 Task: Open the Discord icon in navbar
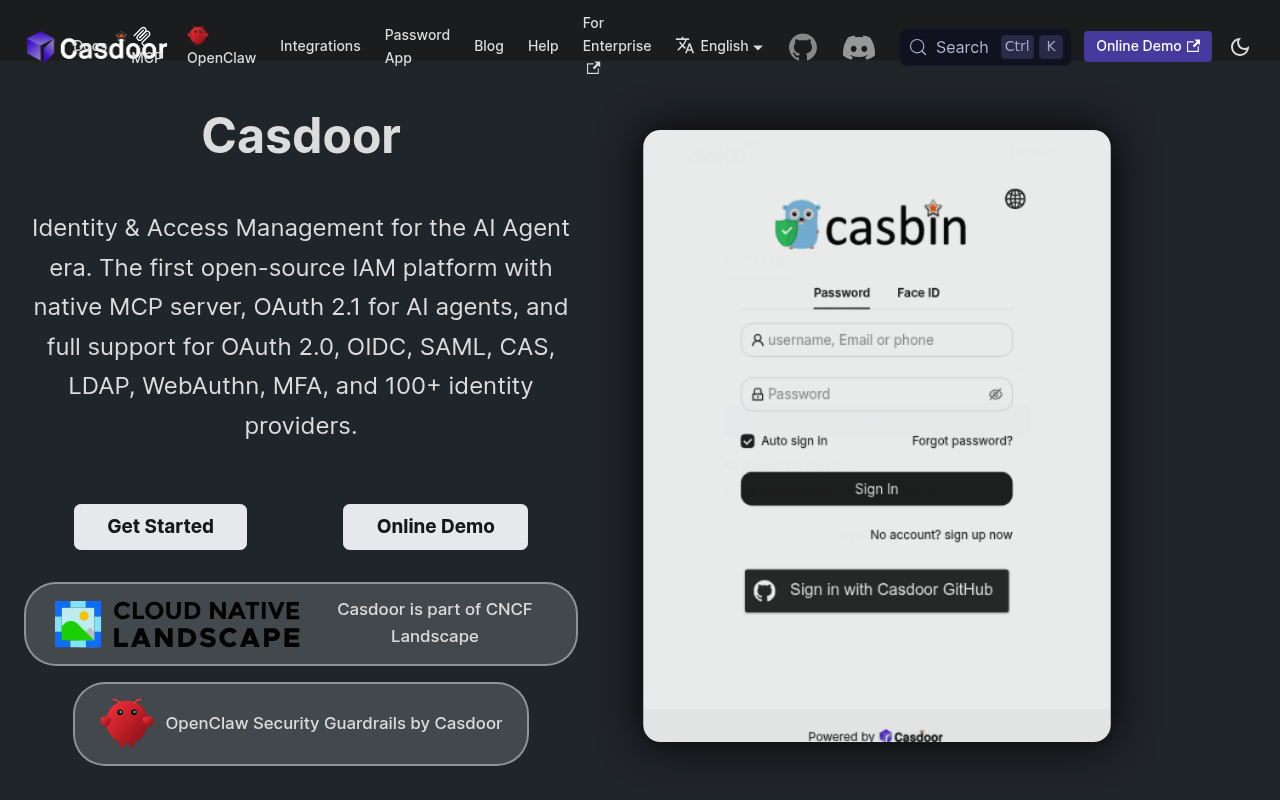pyautogui.click(x=859, y=47)
